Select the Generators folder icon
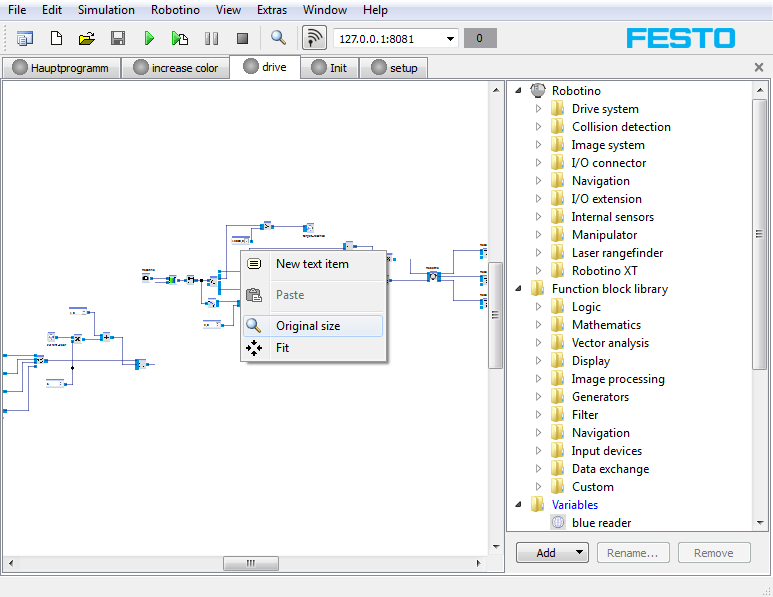Viewport: 773px width, 597px height. [x=558, y=397]
